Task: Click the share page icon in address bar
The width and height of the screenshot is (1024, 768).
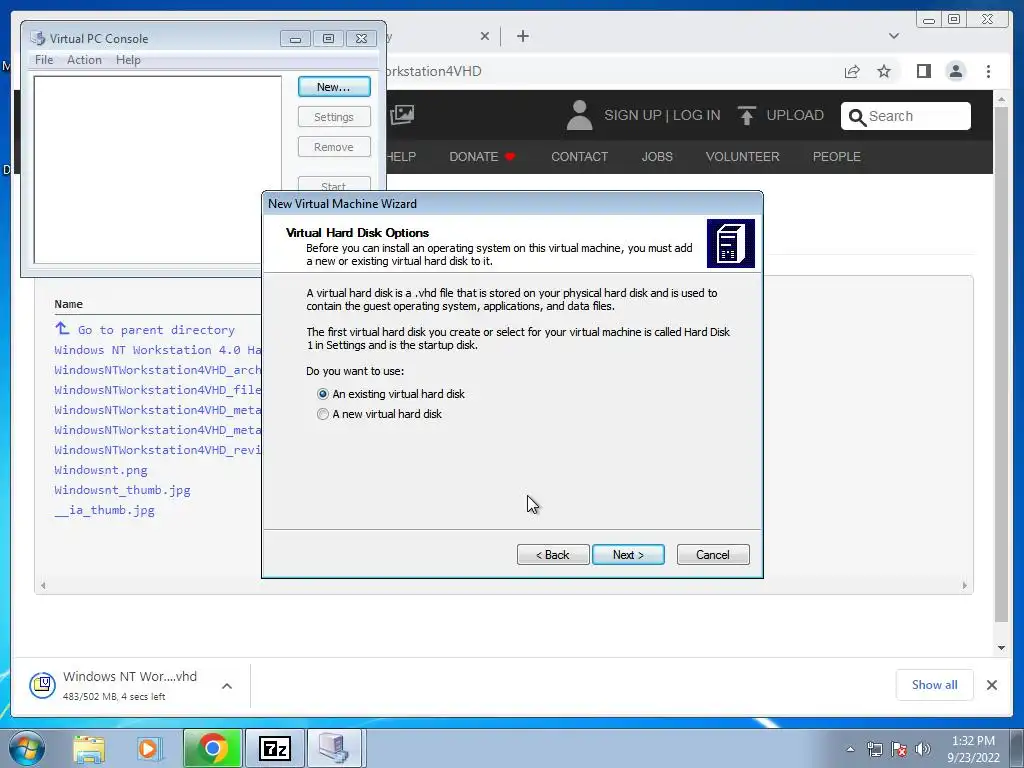Action: pos(852,71)
